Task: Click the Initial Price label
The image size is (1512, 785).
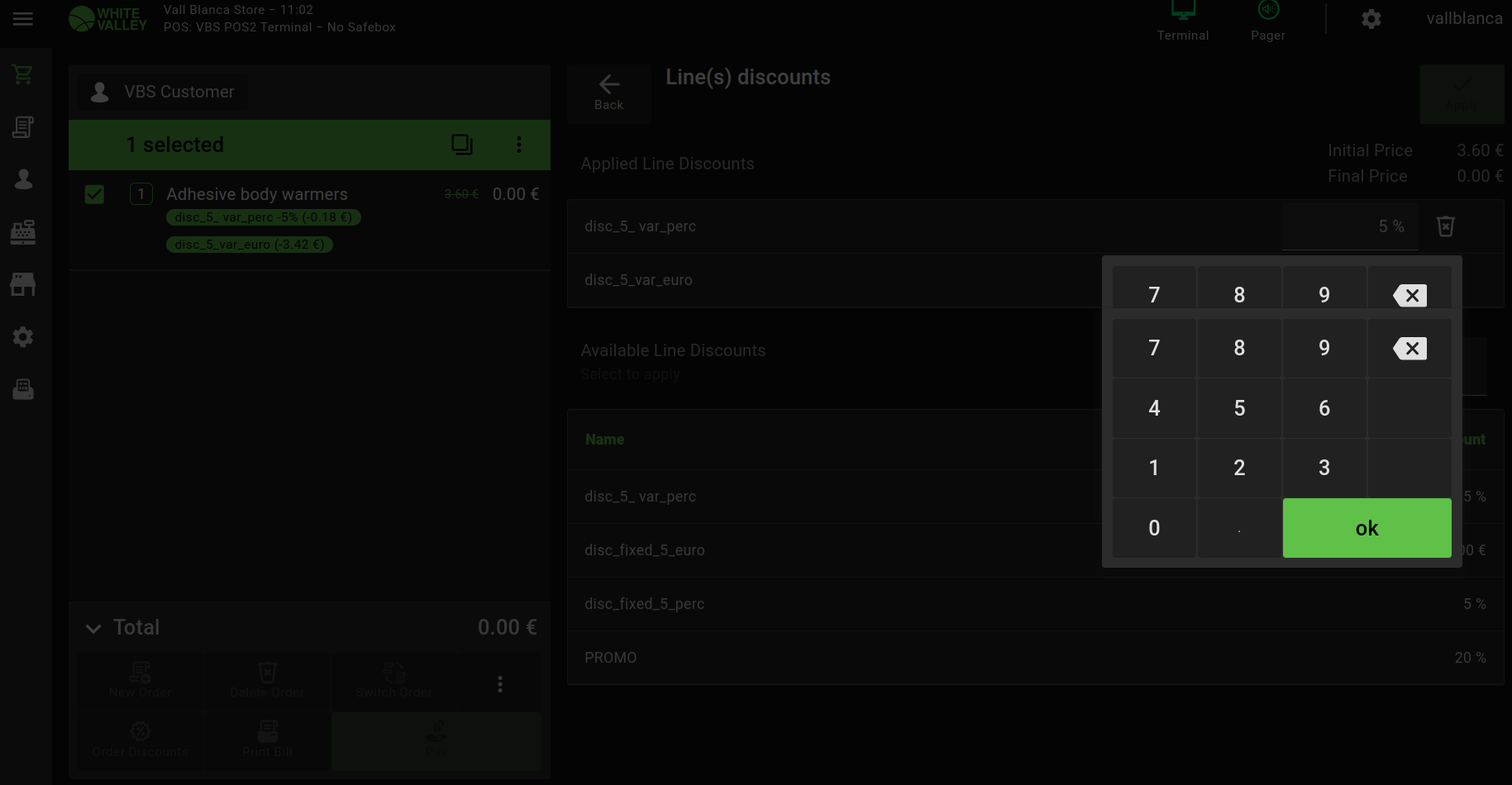Action: (1370, 150)
